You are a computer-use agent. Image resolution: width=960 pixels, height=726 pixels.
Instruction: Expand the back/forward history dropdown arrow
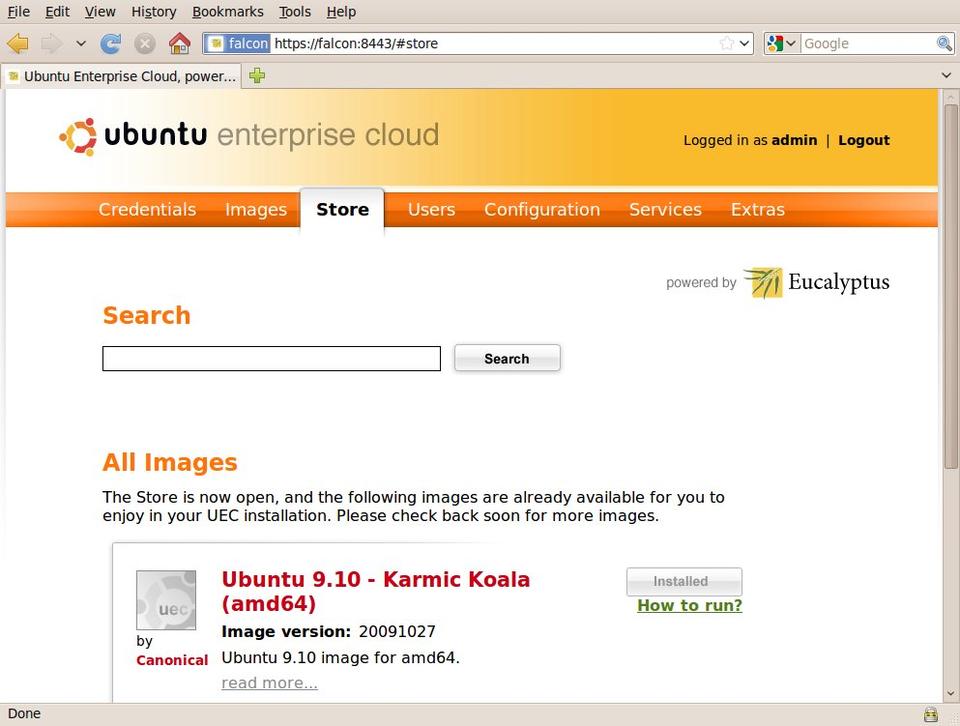coord(81,43)
